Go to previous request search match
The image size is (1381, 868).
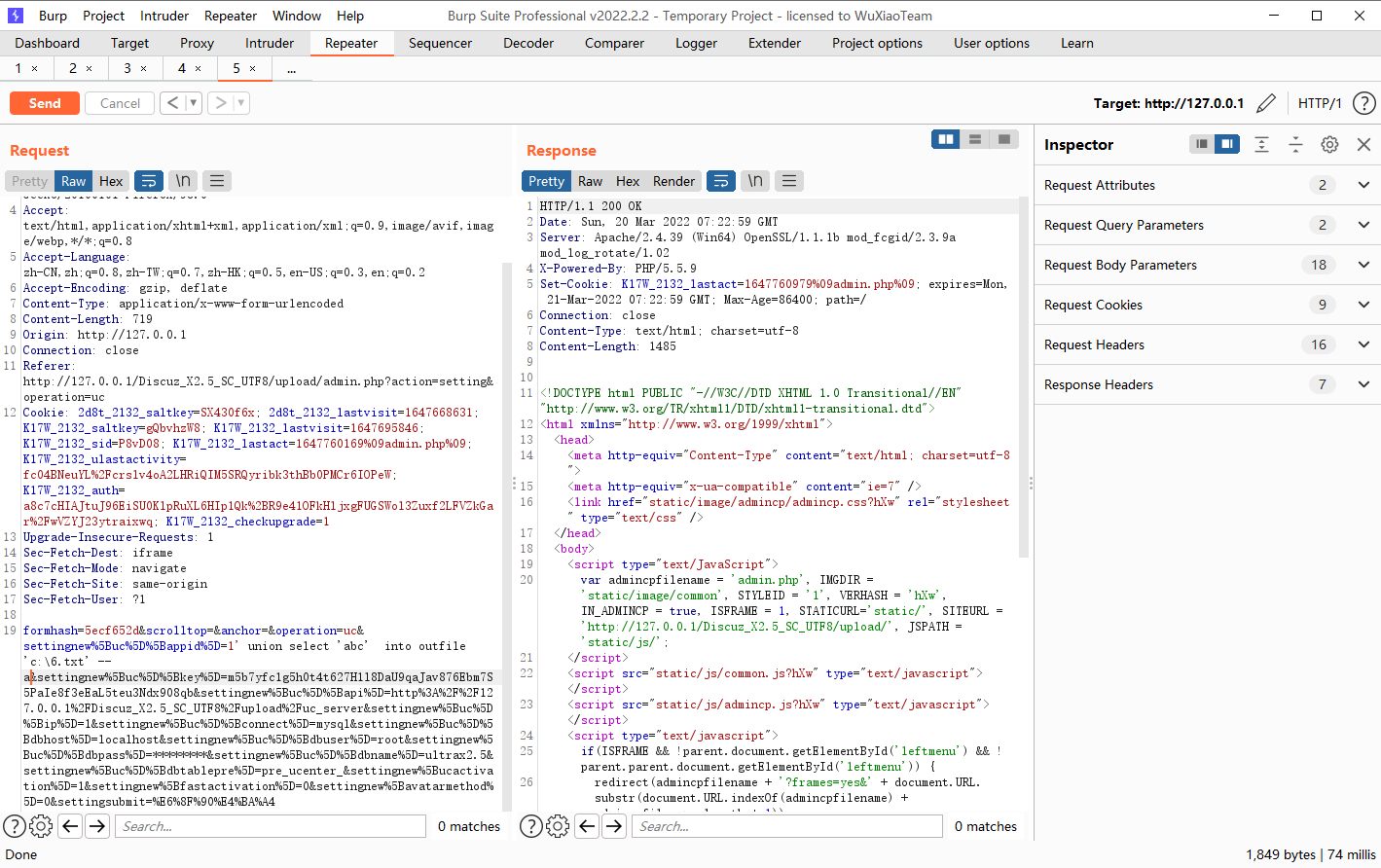tap(70, 826)
